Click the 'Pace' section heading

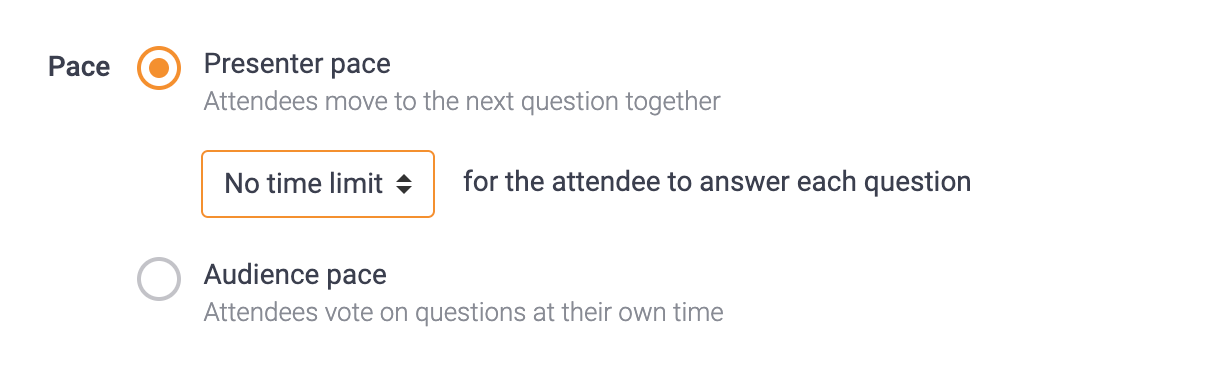(79, 67)
